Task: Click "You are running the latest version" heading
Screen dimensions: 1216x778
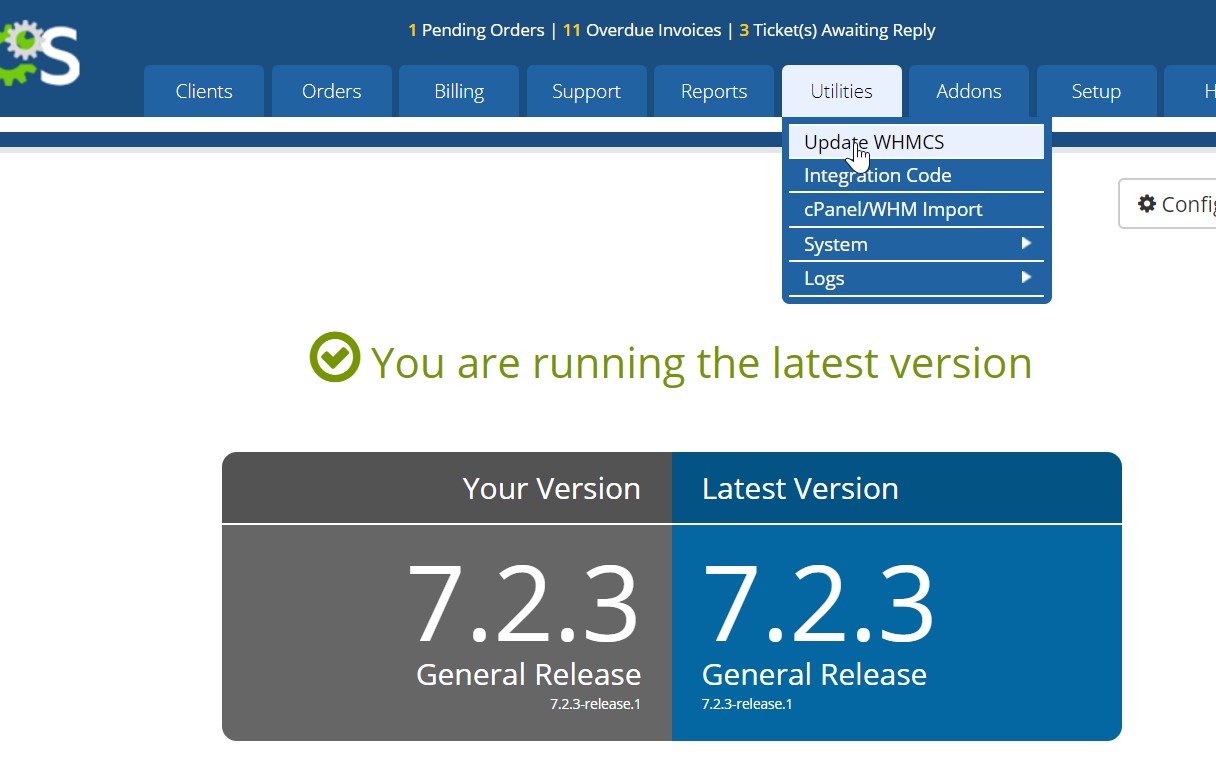Action: point(701,362)
